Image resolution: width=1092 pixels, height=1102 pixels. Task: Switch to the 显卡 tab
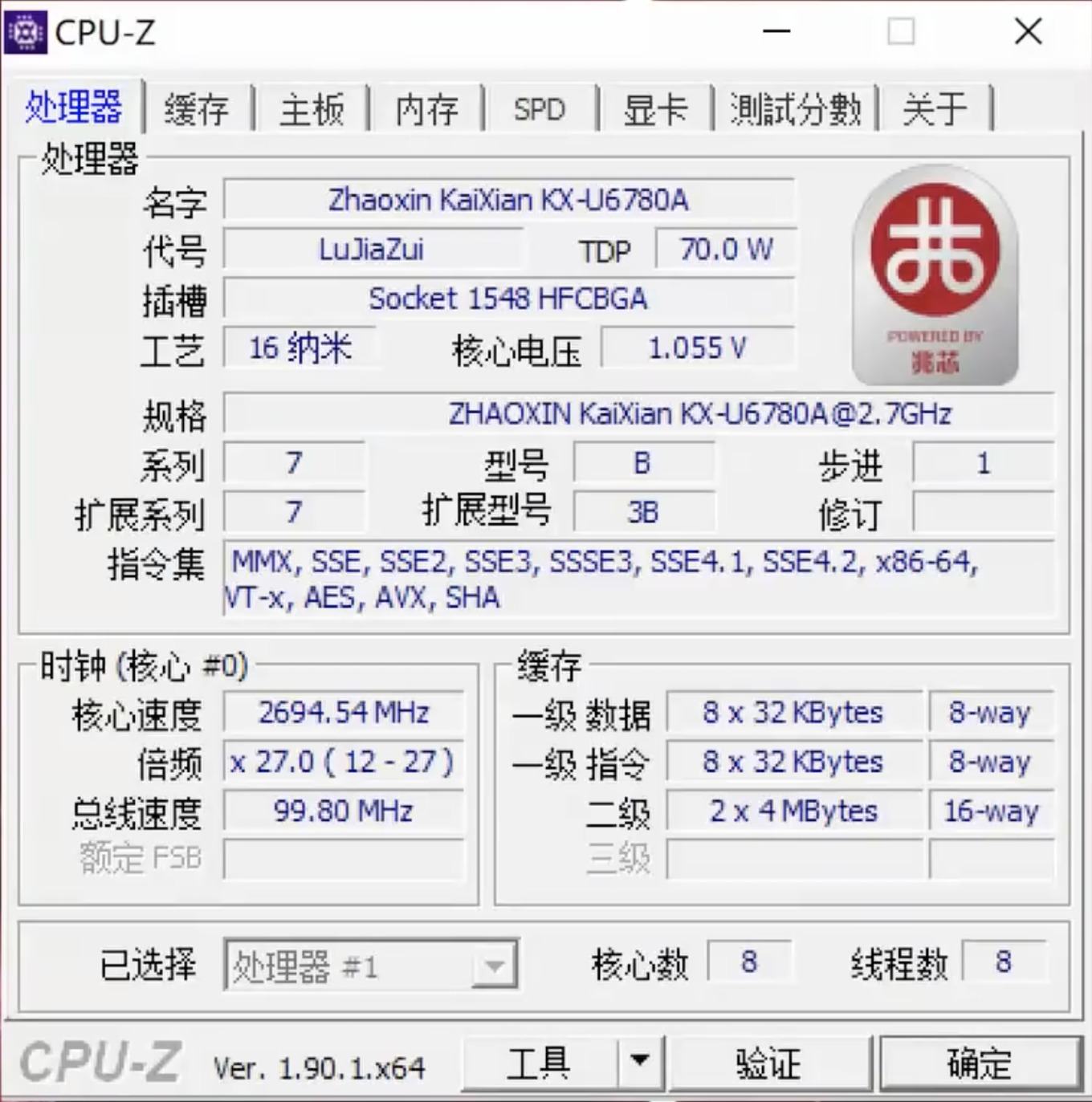[655, 108]
